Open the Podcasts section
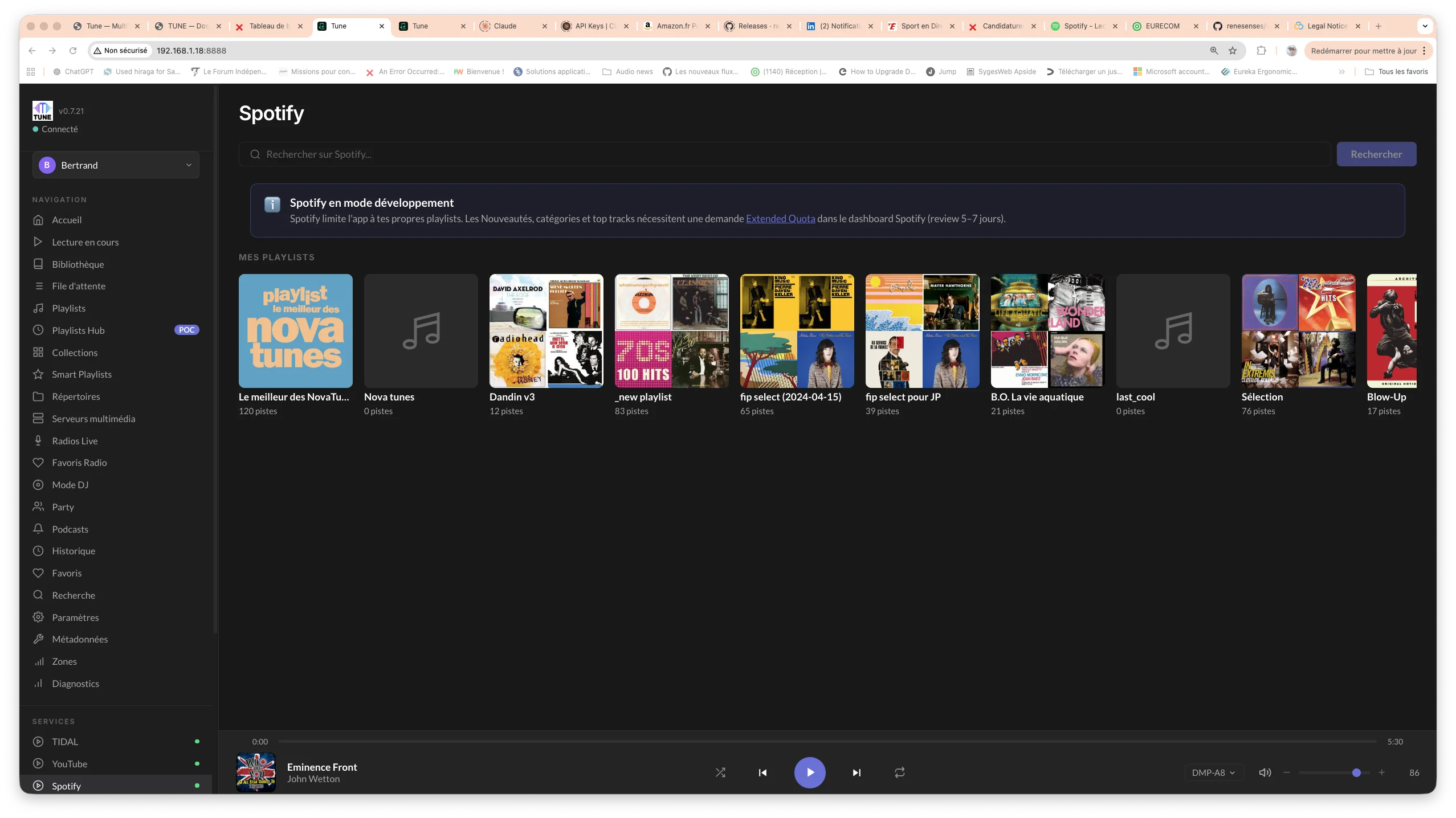1456x818 pixels. (x=116, y=529)
